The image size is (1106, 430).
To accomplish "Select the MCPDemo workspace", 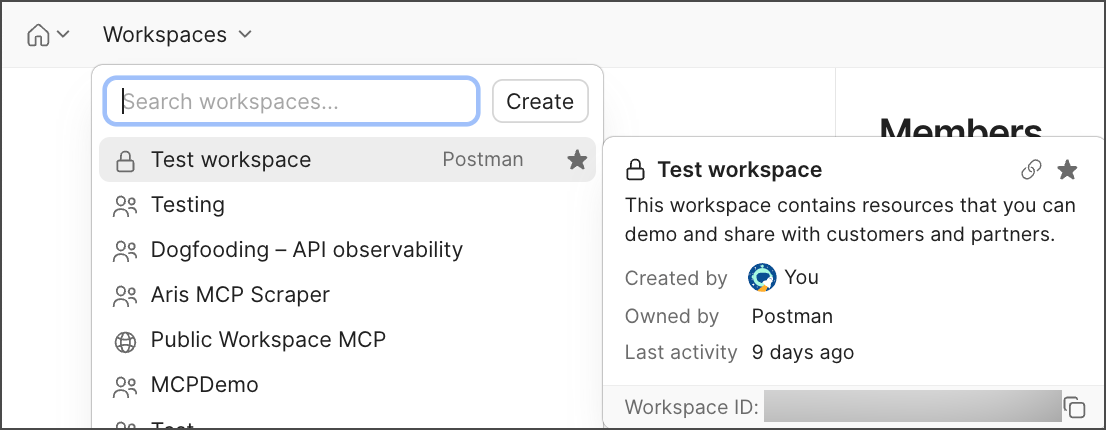I will [204, 385].
